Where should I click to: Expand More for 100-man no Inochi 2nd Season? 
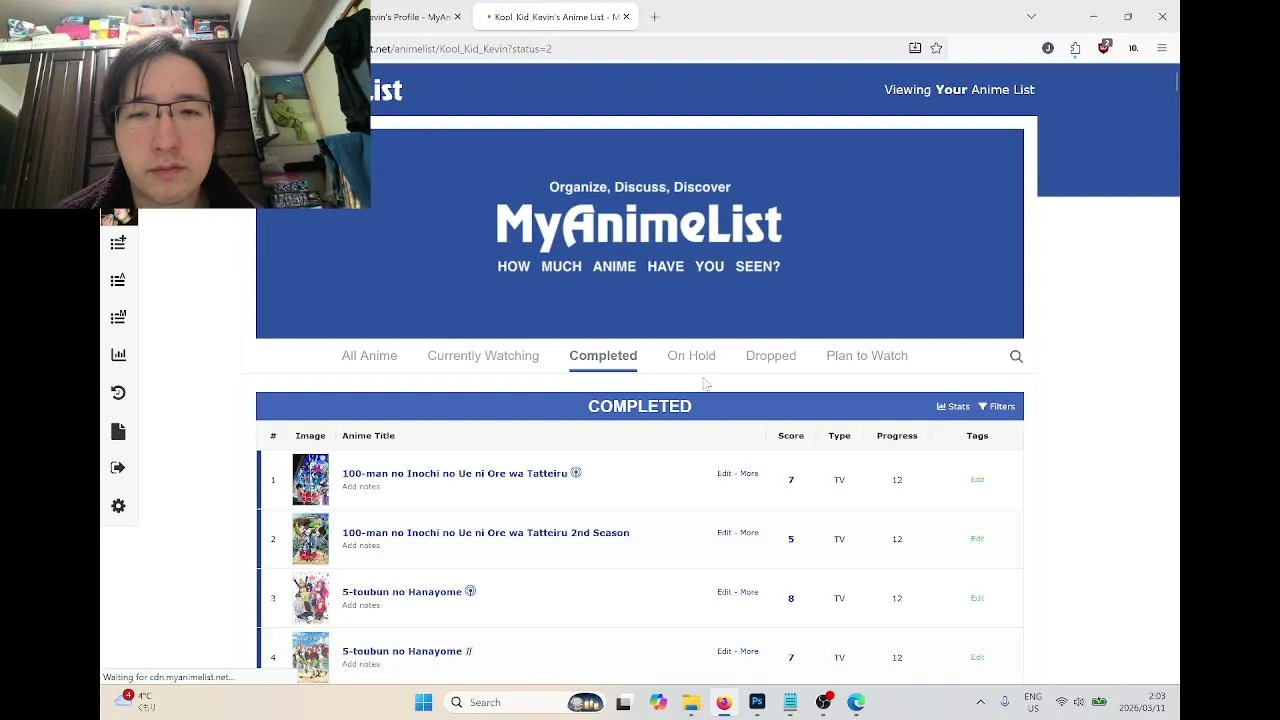749,533
